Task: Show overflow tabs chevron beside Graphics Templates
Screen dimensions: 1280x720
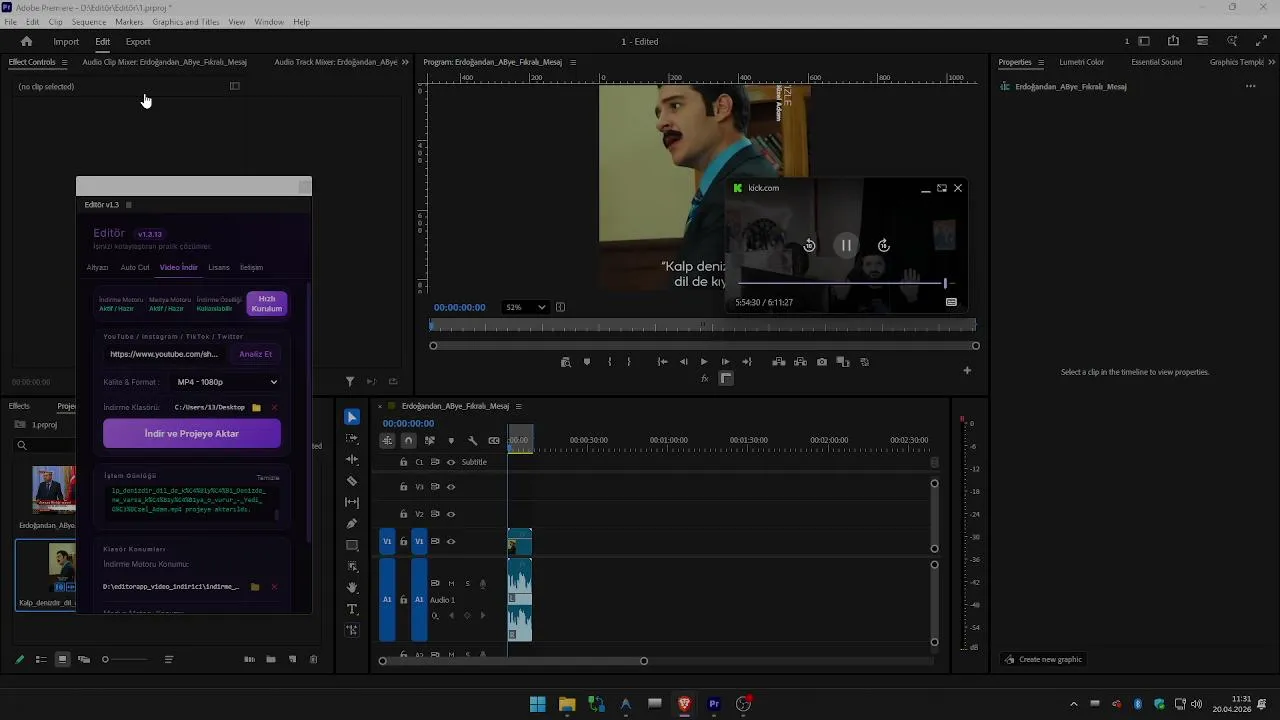Action: [1272, 62]
